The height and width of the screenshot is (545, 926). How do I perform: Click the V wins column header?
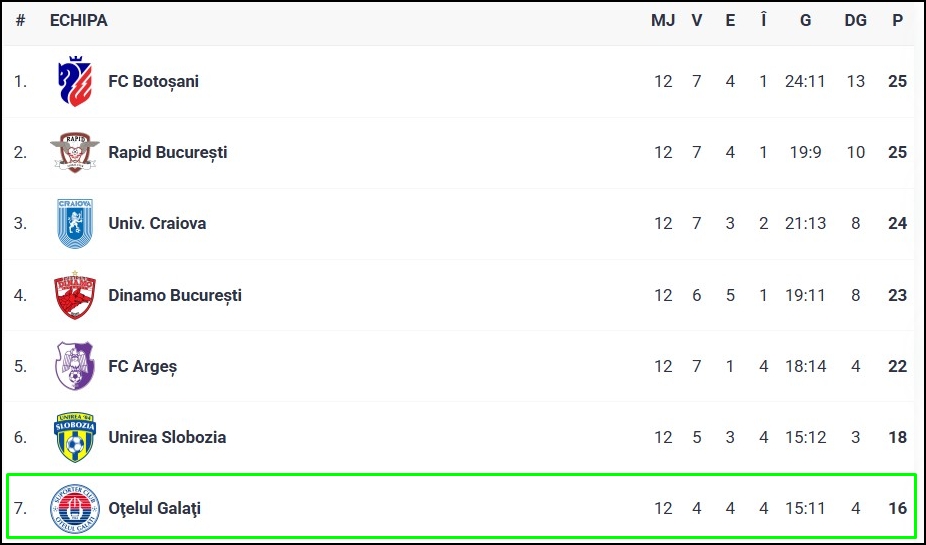click(x=696, y=20)
